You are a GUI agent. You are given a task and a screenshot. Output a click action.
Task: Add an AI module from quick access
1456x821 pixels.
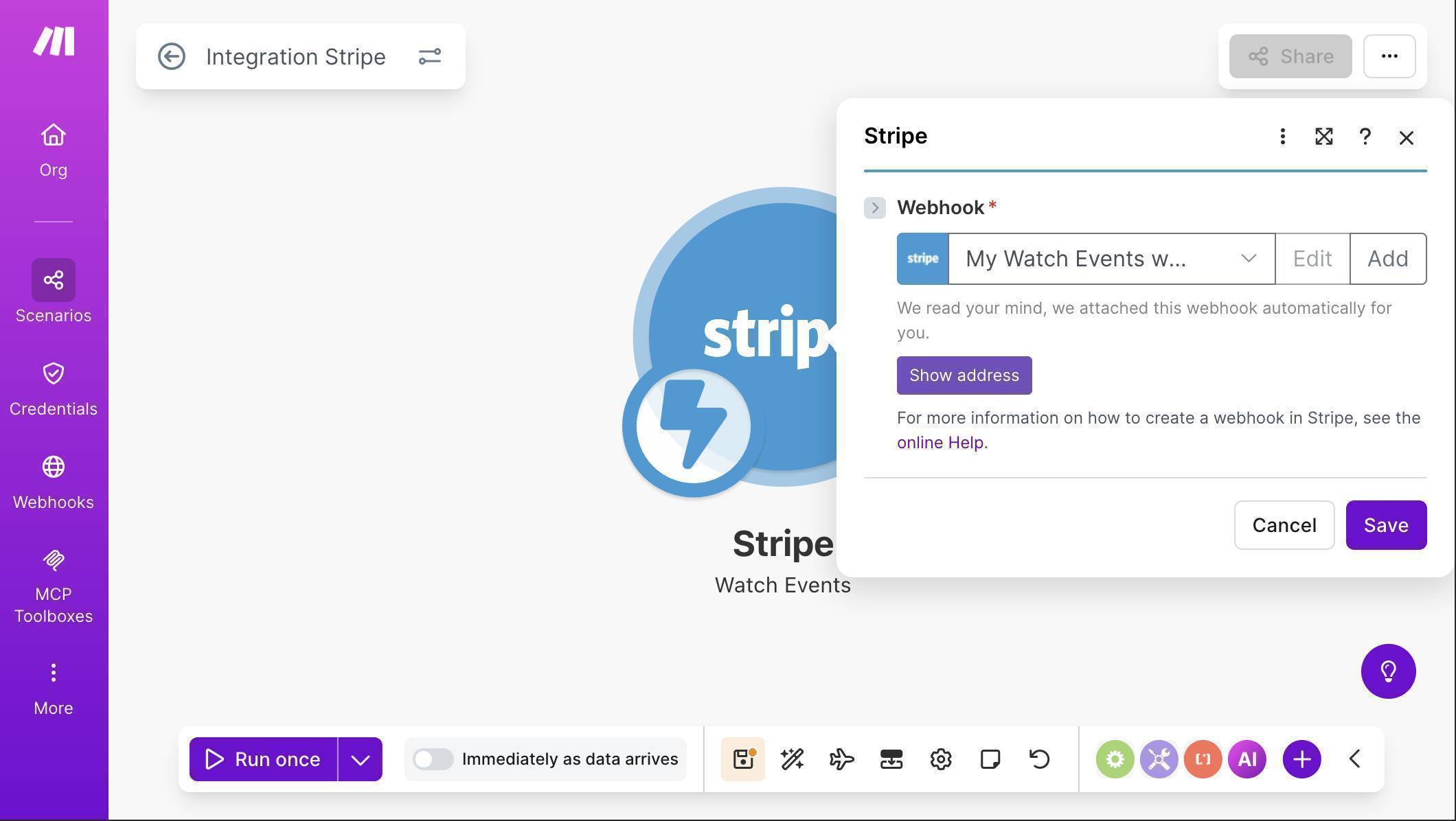[x=1247, y=759]
